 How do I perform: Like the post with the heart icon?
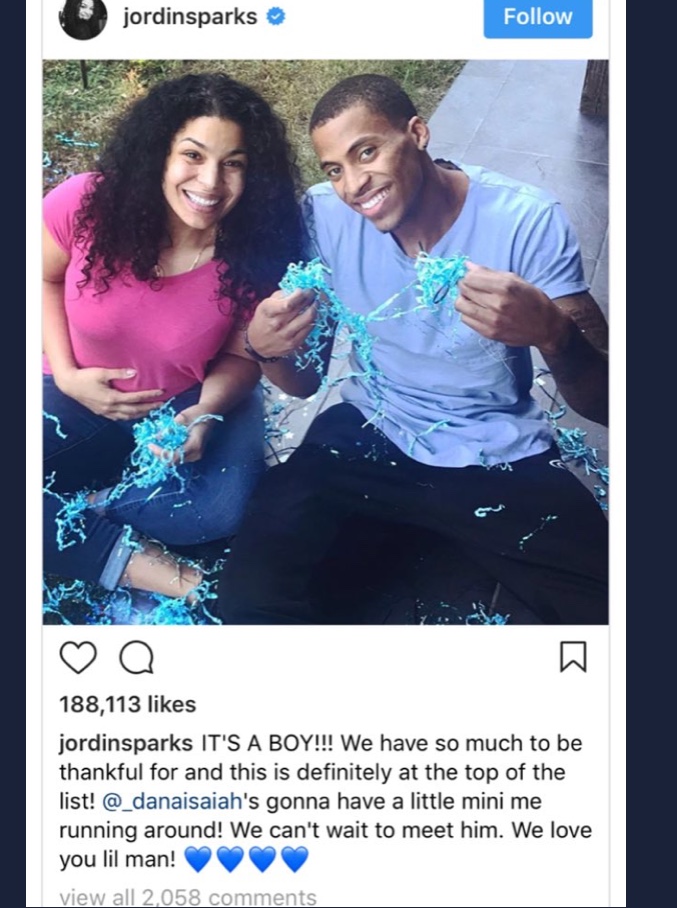(78, 658)
